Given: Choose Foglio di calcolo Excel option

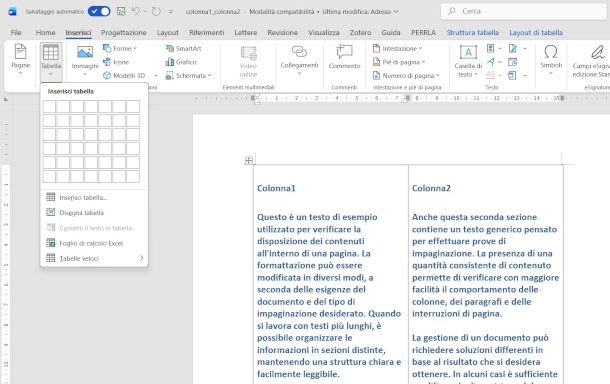Looking at the screenshot, I should 94,243.
